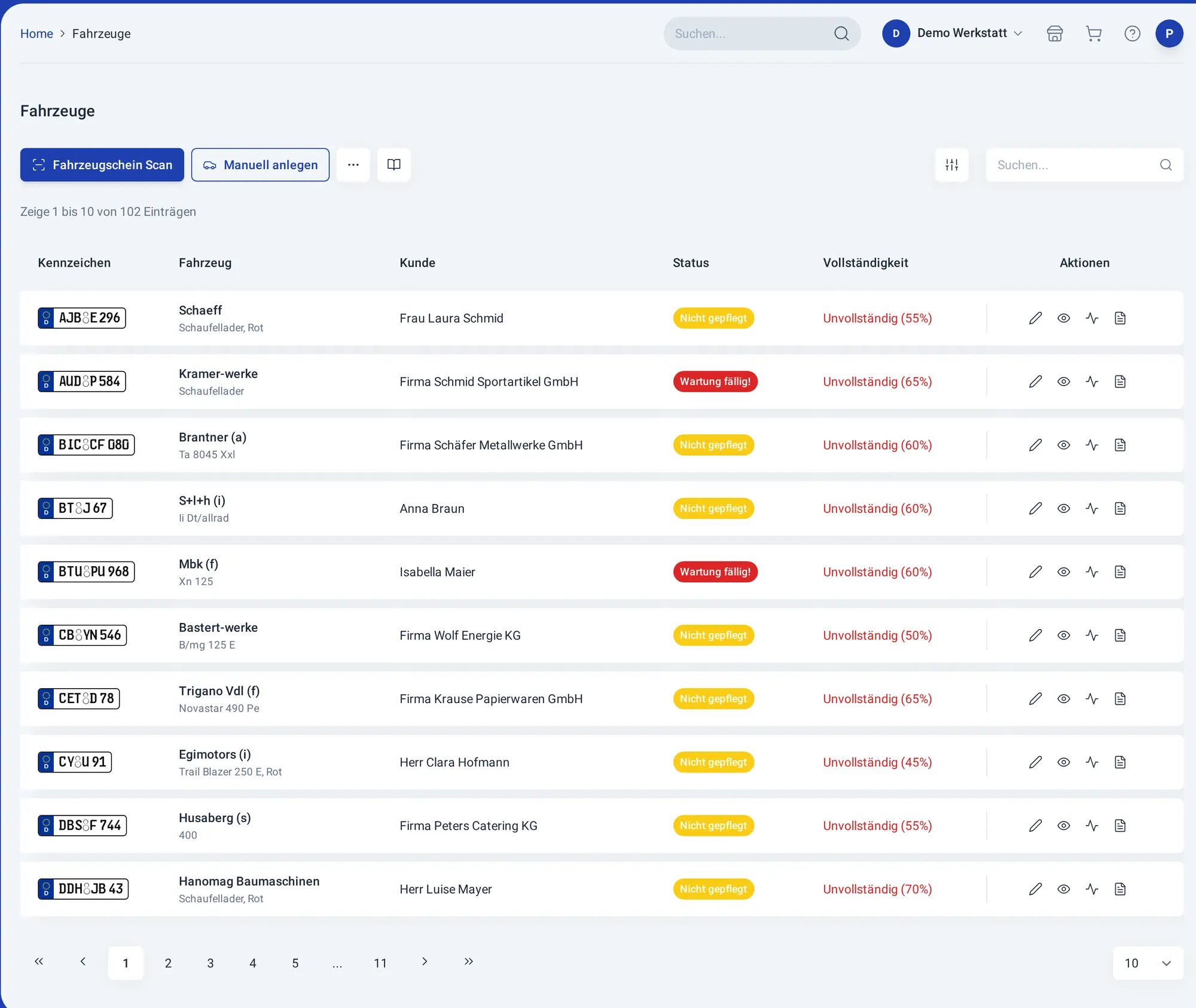Jump to pagination page 11
Image resolution: width=1196 pixels, height=1008 pixels.
[x=380, y=963]
